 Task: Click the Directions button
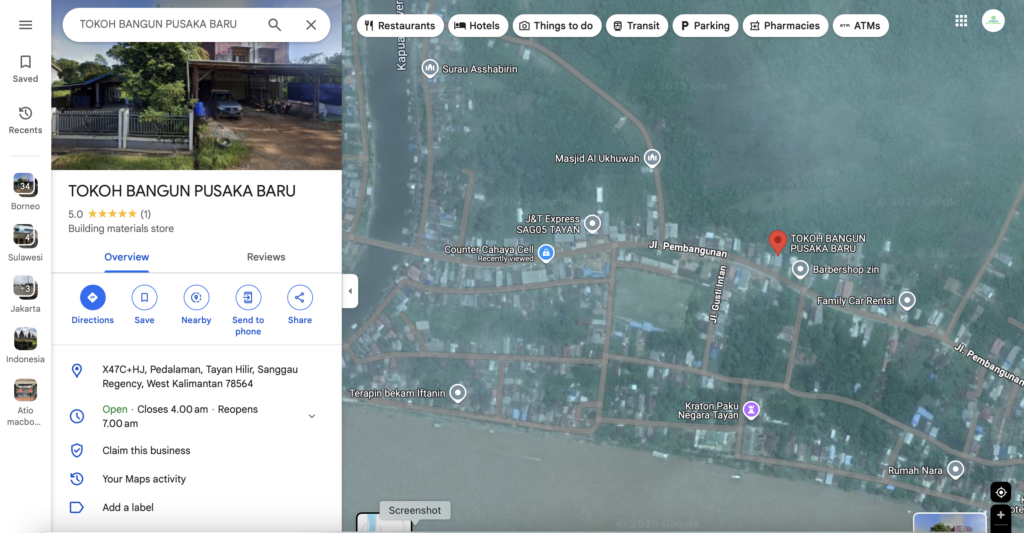click(x=92, y=297)
